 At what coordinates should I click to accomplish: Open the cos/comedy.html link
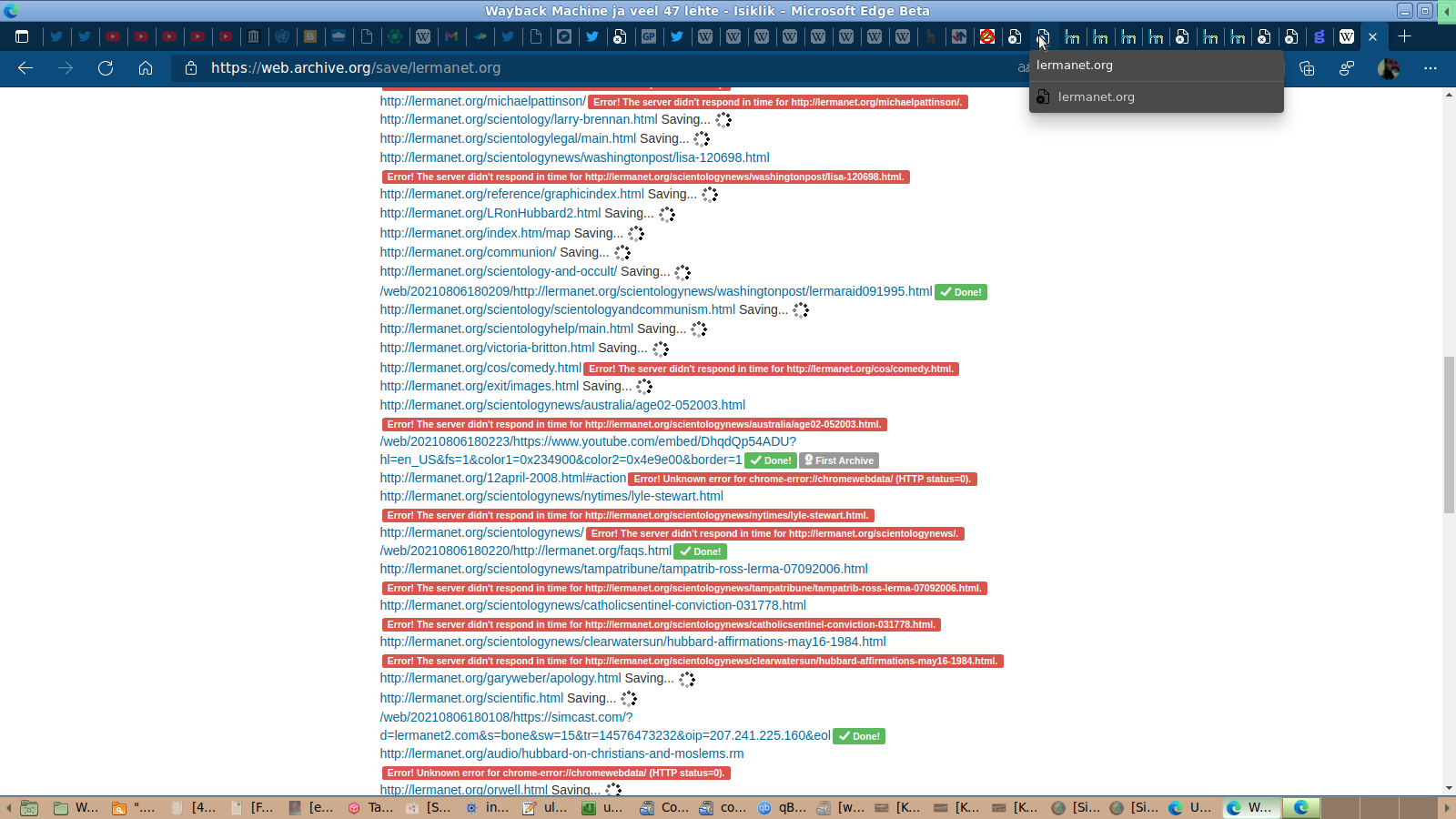[x=480, y=368]
